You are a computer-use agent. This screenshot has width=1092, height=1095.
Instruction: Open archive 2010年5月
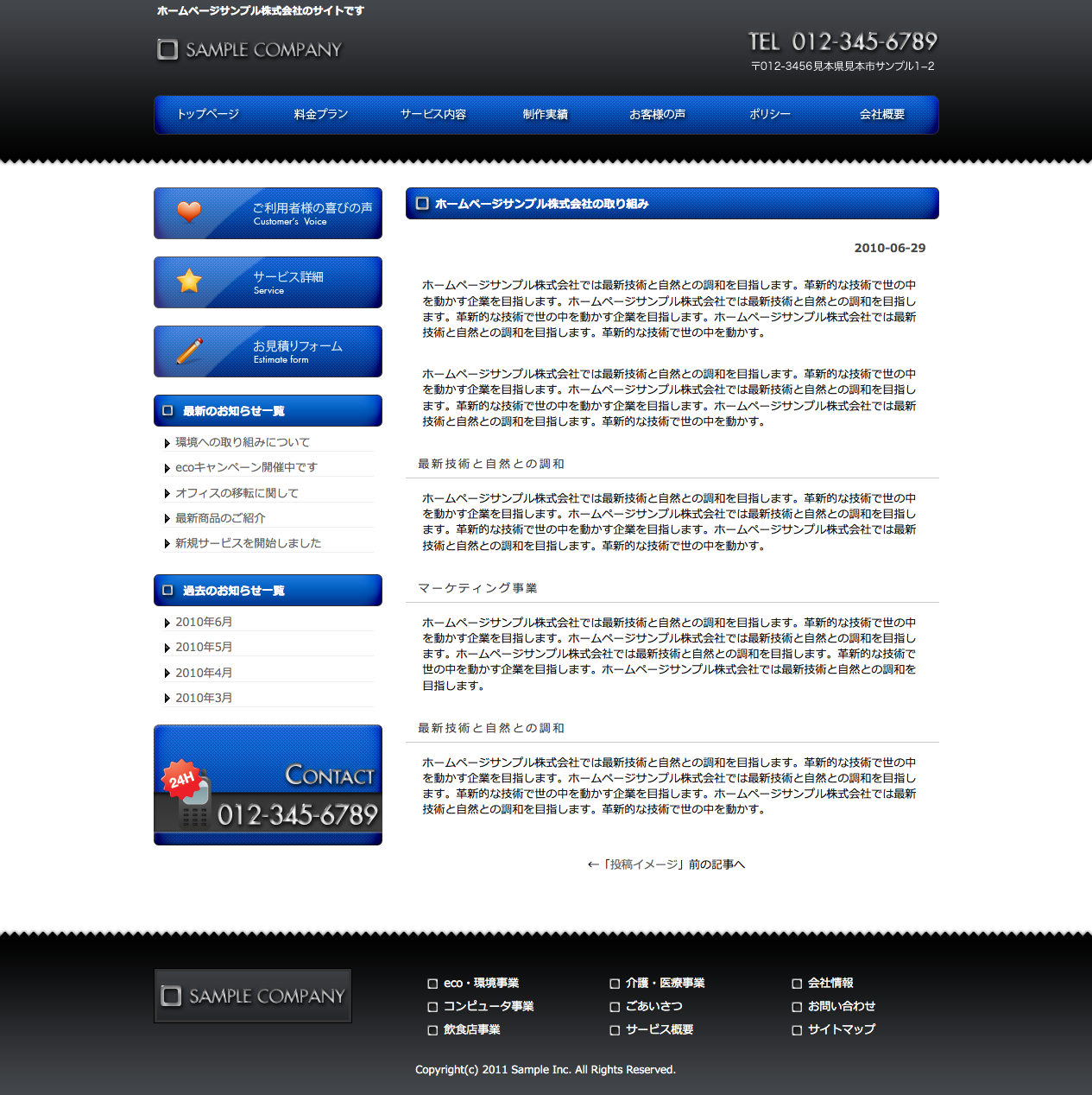204,647
